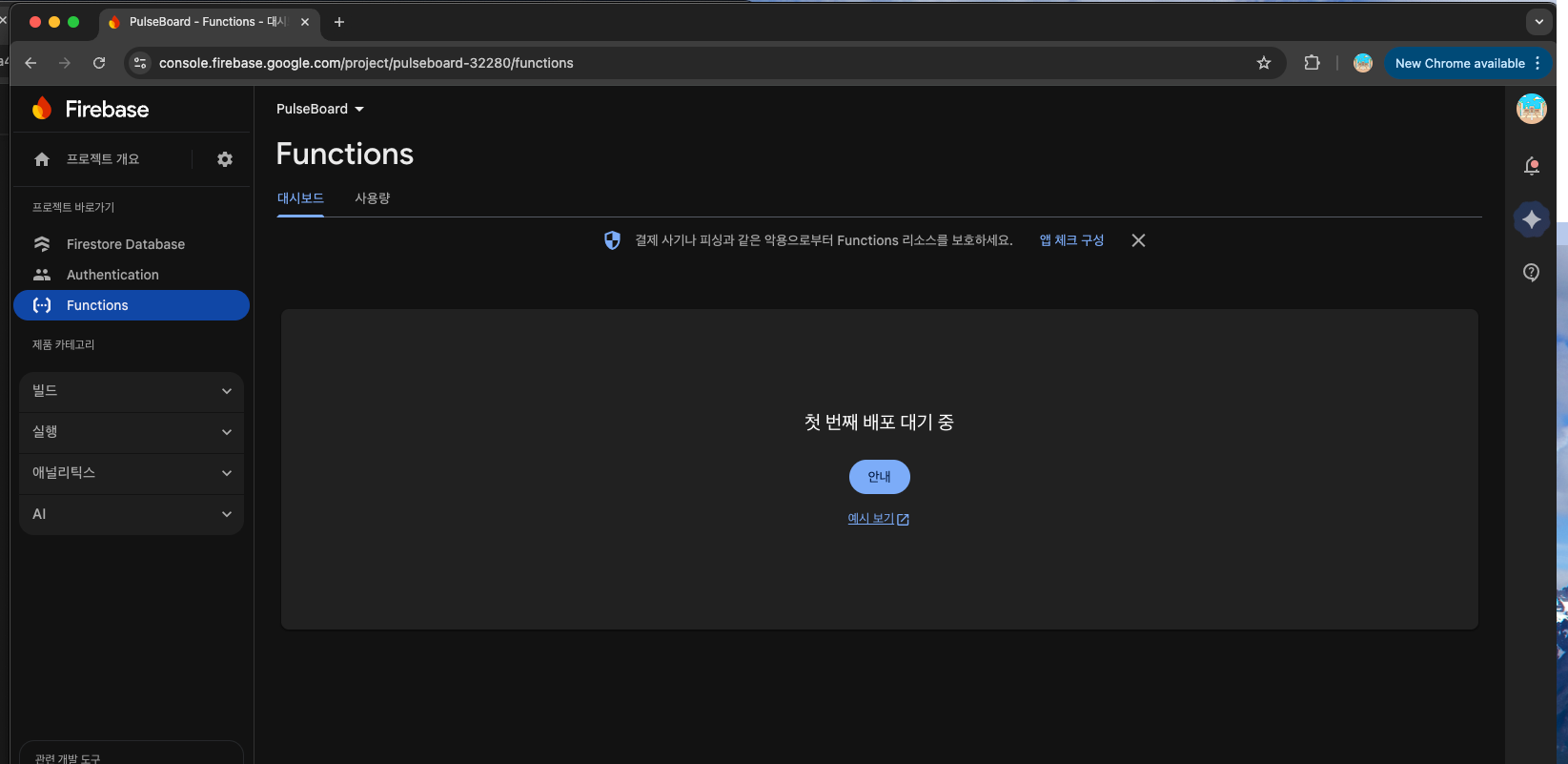Open the PulseBoard project dropdown
The width and height of the screenshot is (1568, 764).
pos(320,109)
